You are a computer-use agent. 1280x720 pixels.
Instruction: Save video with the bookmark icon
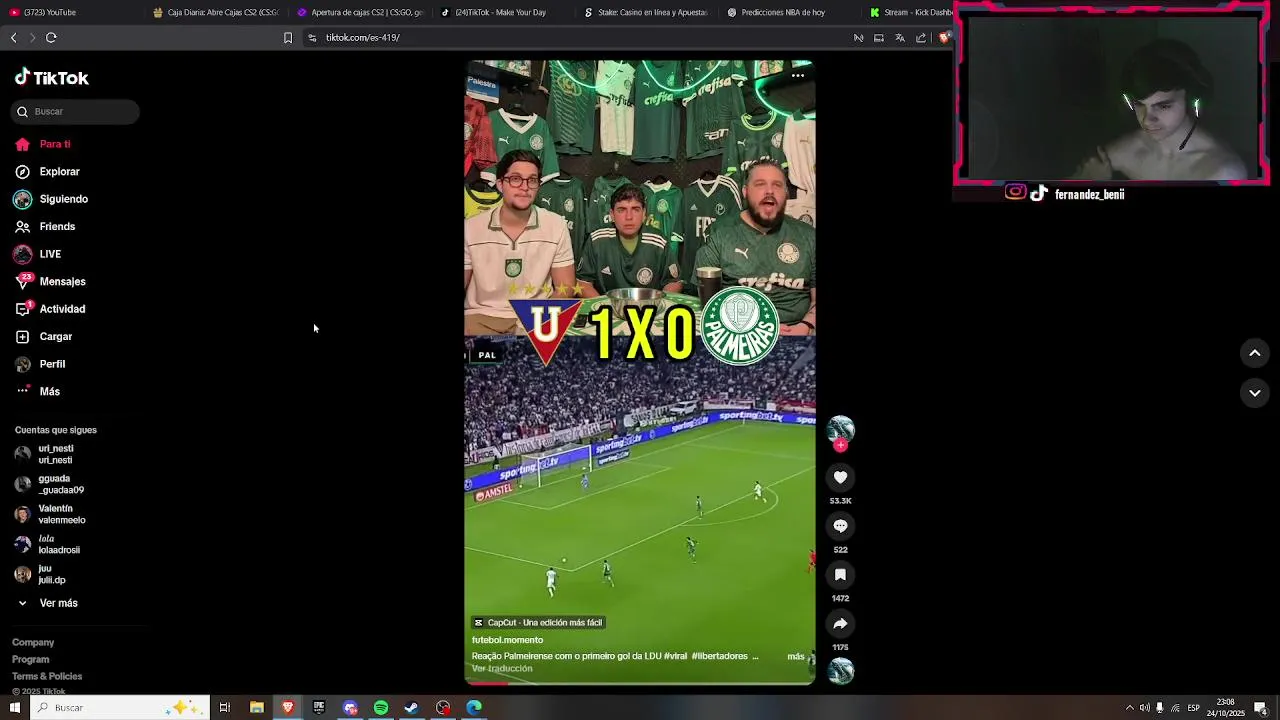point(840,575)
